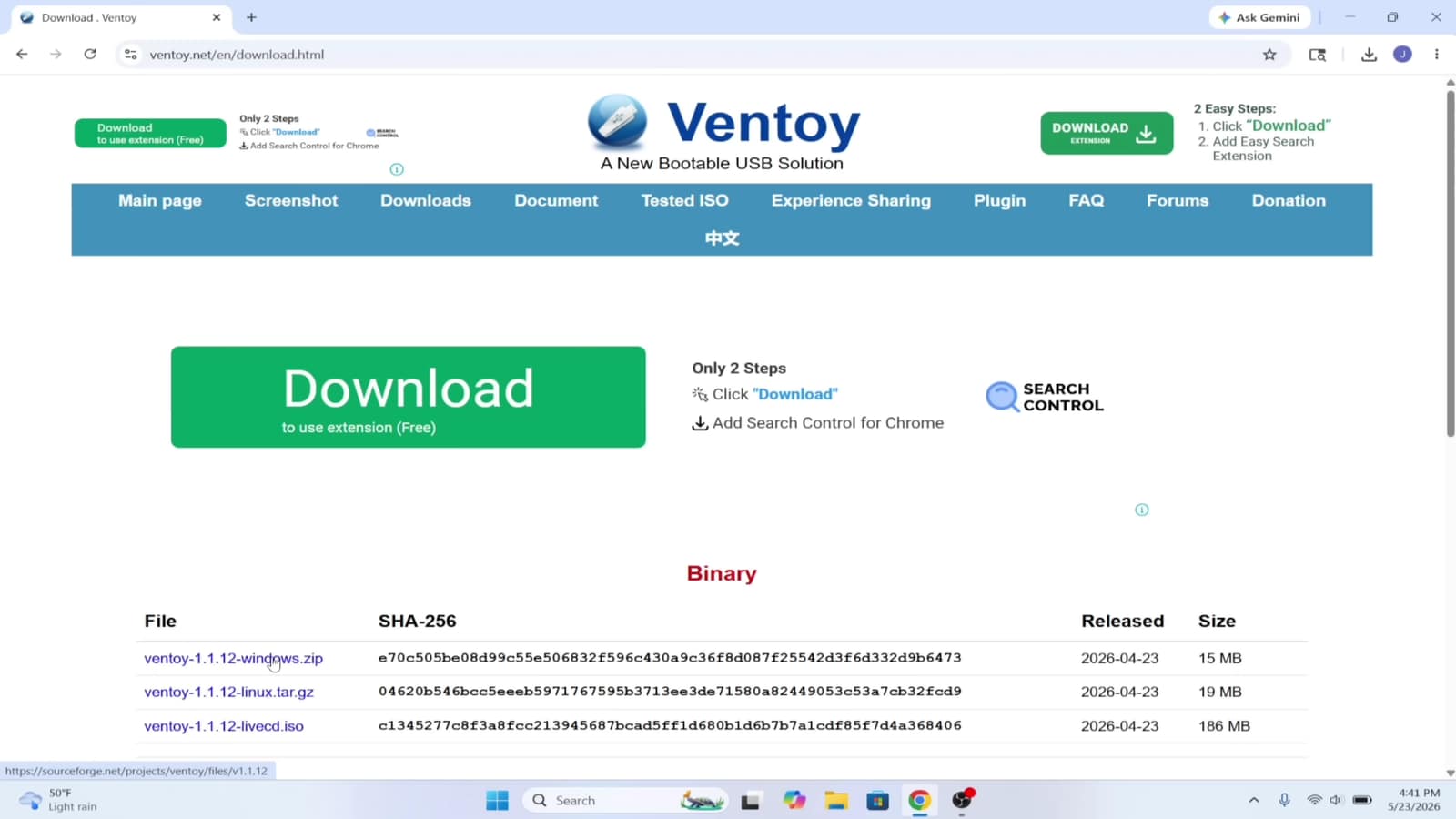
Task: Open File Explorer from taskbar
Action: pos(836,801)
